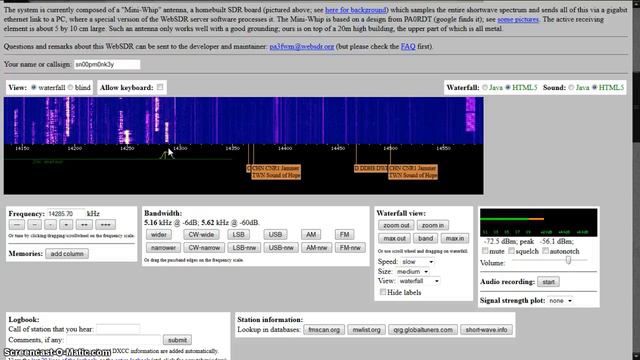
Task: Click the 'wider' bandwidth button
Action: (159, 234)
